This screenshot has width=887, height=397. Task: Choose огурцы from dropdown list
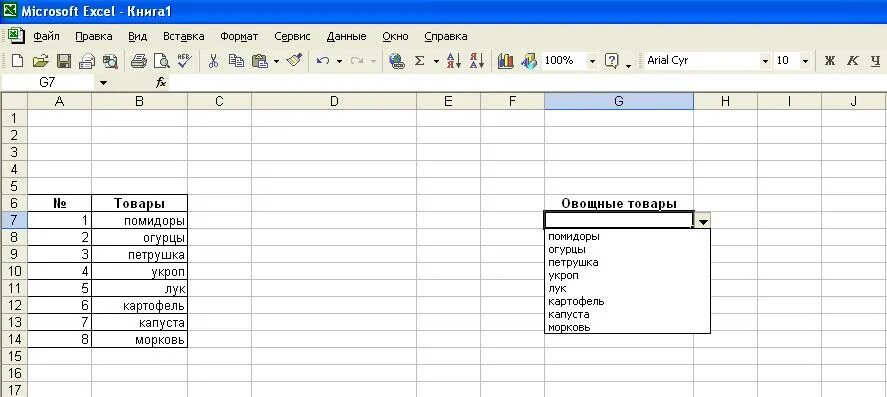[x=627, y=249]
